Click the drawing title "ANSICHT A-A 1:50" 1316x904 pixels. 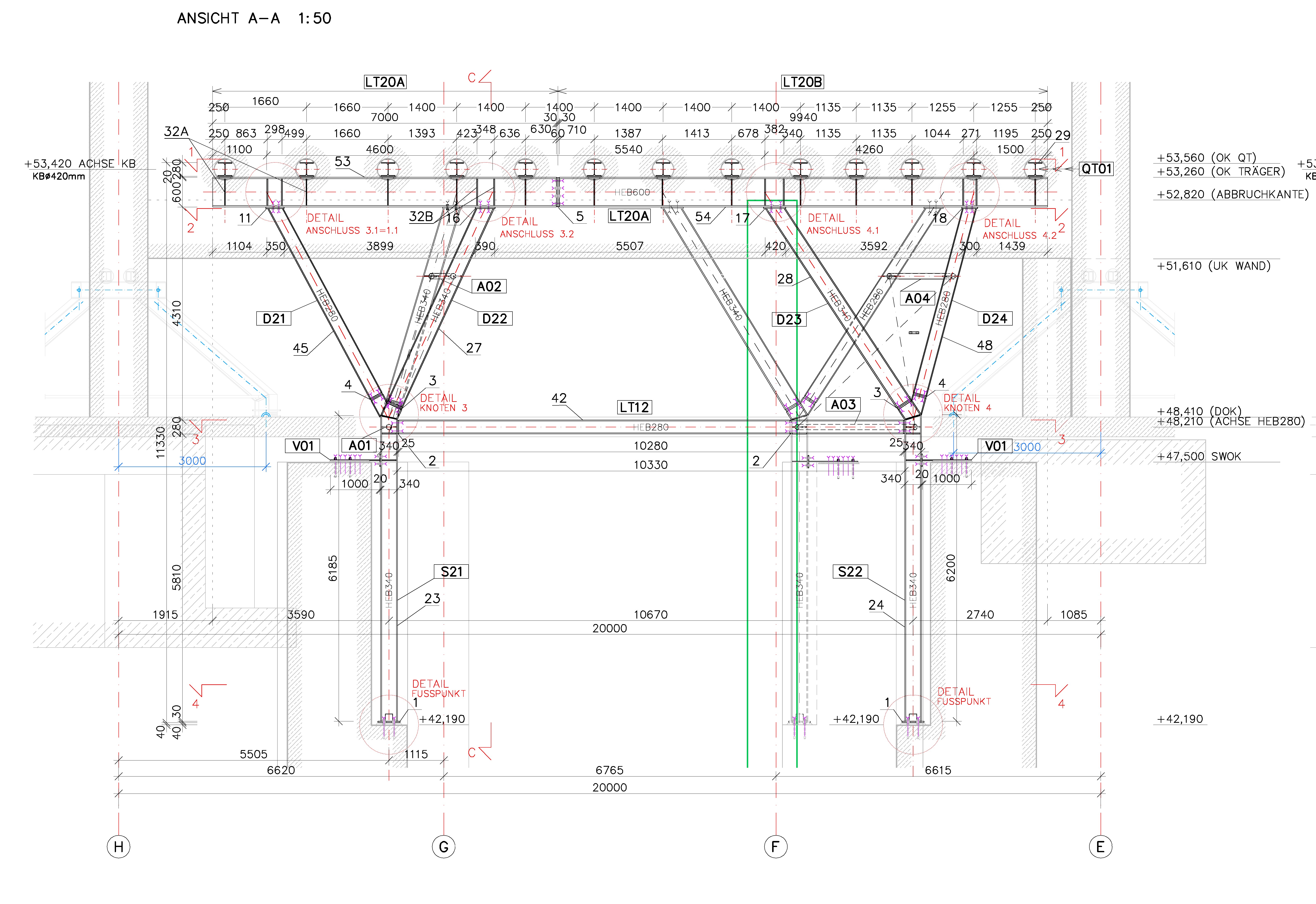click(x=254, y=19)
